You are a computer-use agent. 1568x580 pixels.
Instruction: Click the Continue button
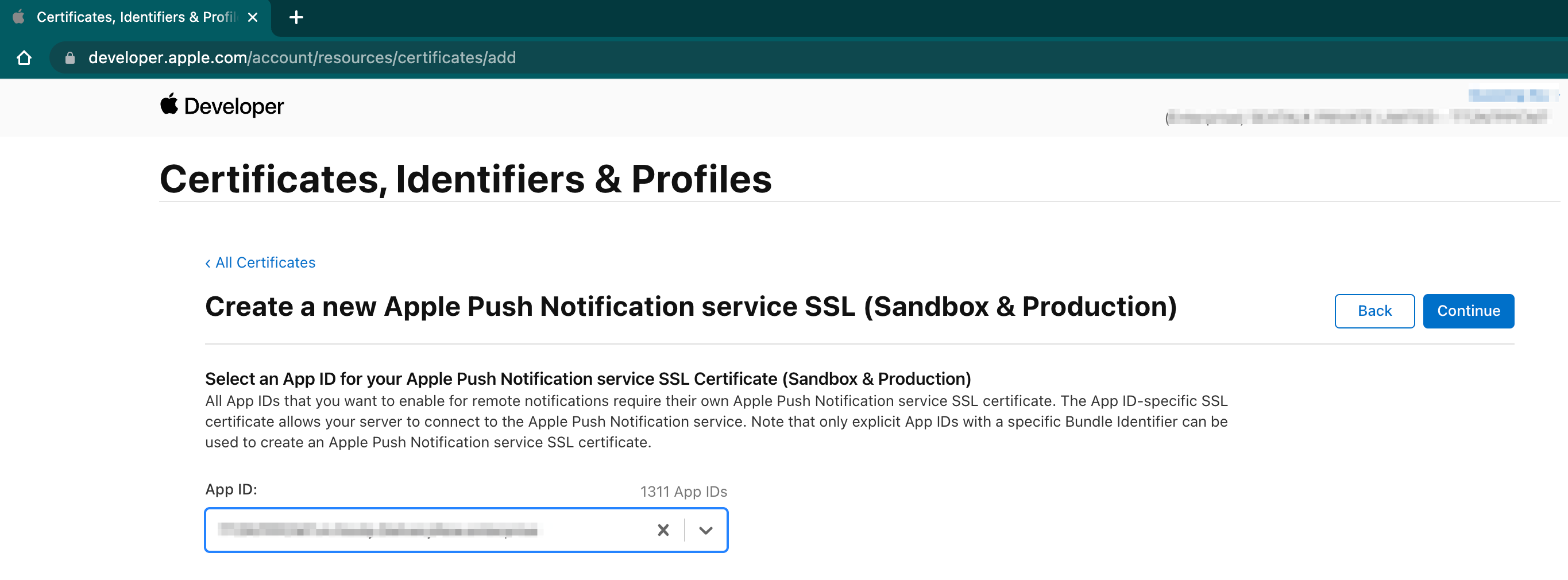tap(1468, 311)
